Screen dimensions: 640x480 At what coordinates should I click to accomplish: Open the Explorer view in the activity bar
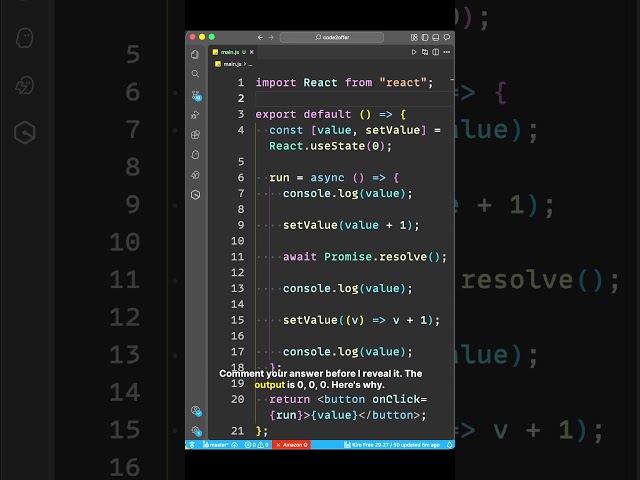point(195,54)
